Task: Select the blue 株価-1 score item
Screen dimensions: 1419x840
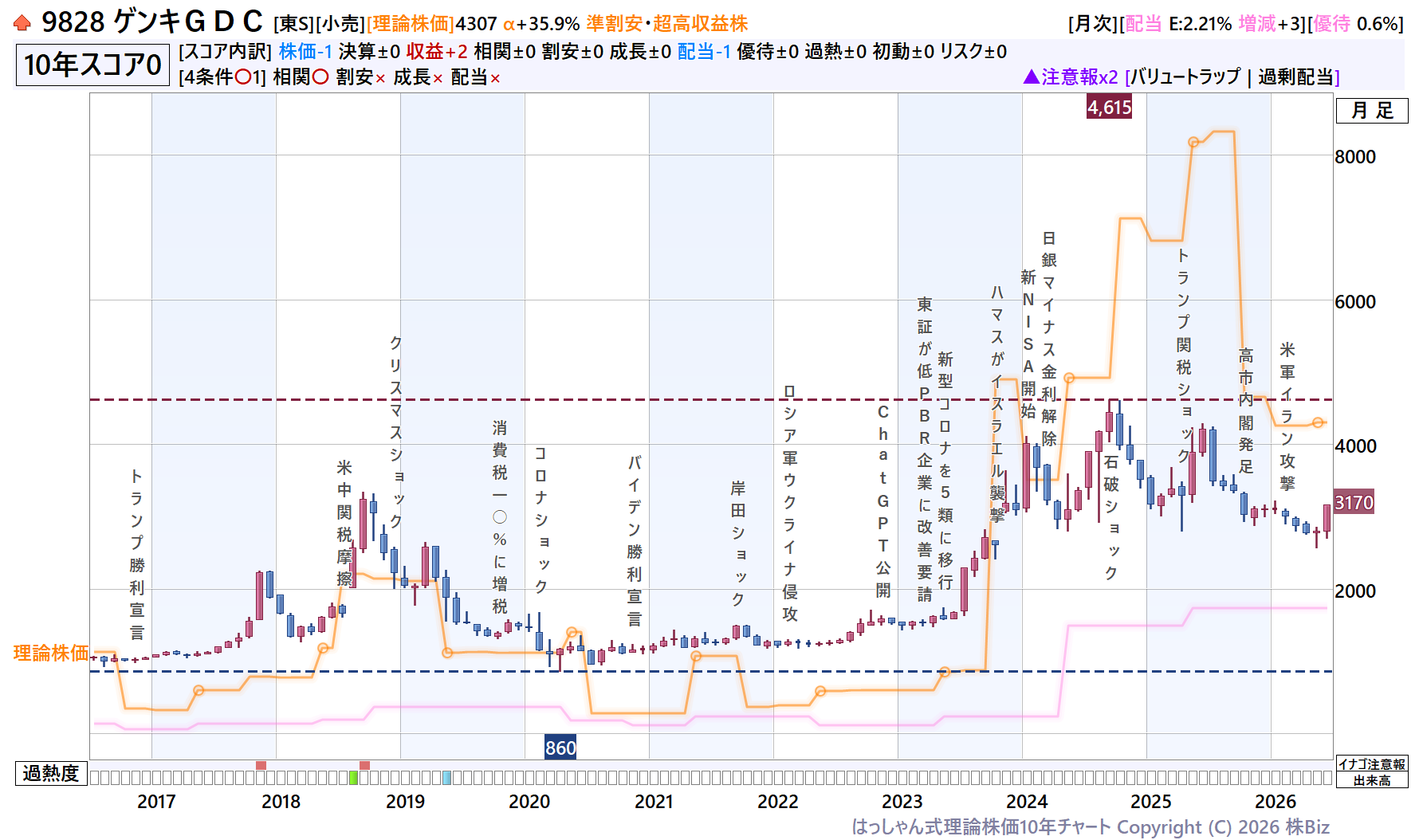Action: pos(305,52)
